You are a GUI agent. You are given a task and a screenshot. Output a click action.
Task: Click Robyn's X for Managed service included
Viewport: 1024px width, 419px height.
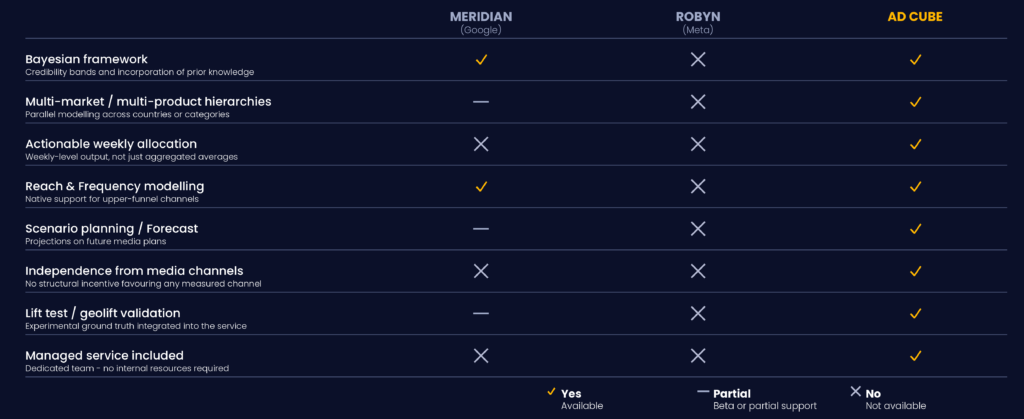[x=698, y=356]
